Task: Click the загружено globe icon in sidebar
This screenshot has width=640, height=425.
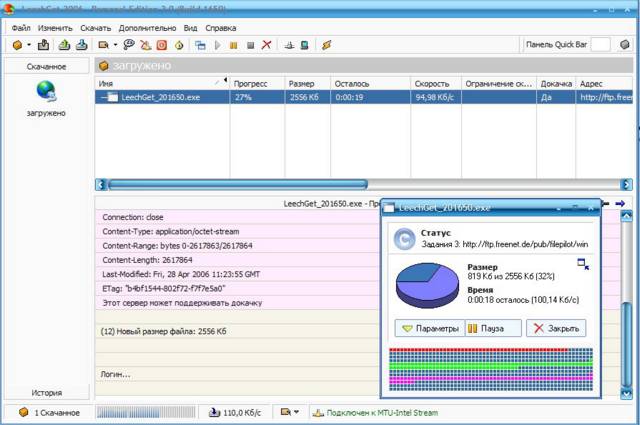Action: click(x=46, y=91)
